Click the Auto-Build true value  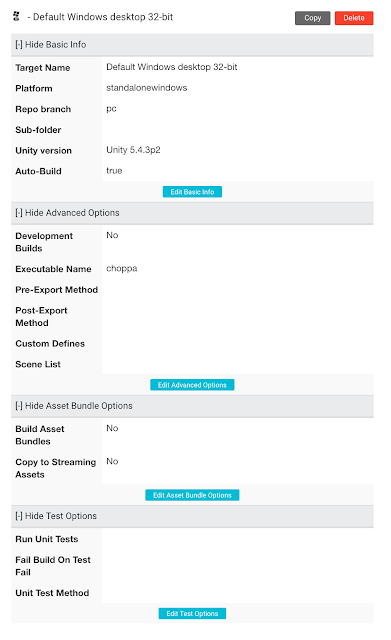[x=114, y=171]
